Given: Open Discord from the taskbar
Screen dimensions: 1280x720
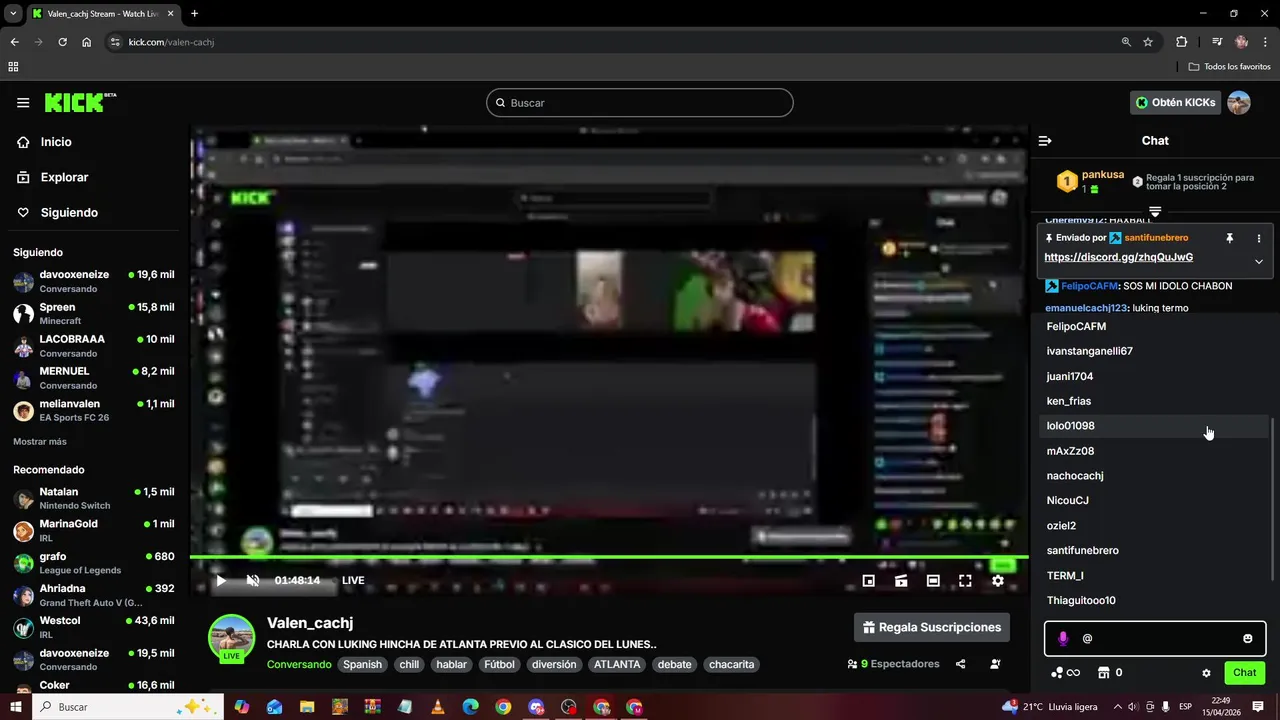Looking at the screenshot, I should 536,707.
